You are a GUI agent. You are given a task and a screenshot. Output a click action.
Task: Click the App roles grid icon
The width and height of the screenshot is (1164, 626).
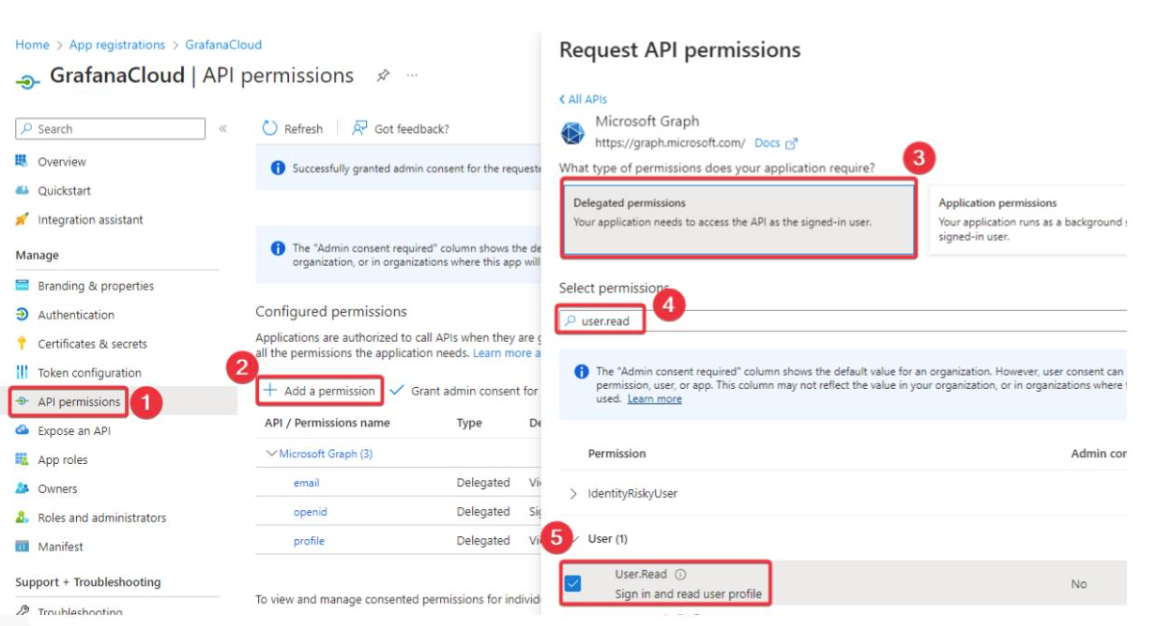coord(22,459)
